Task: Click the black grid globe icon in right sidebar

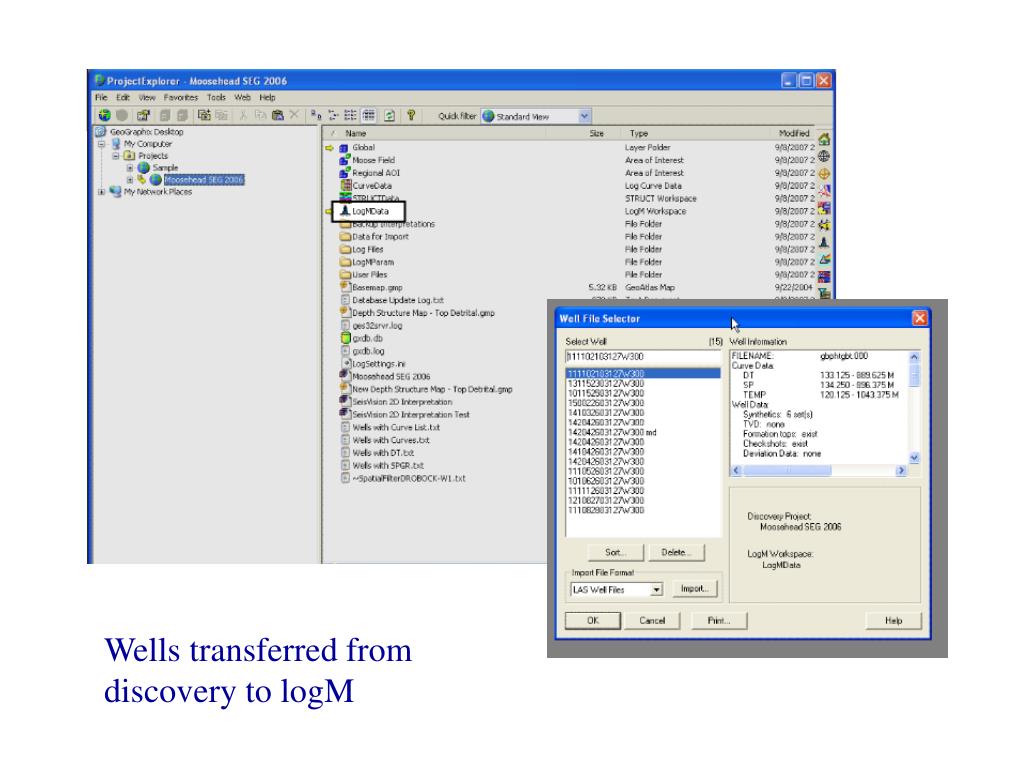Action: point(824,156)
